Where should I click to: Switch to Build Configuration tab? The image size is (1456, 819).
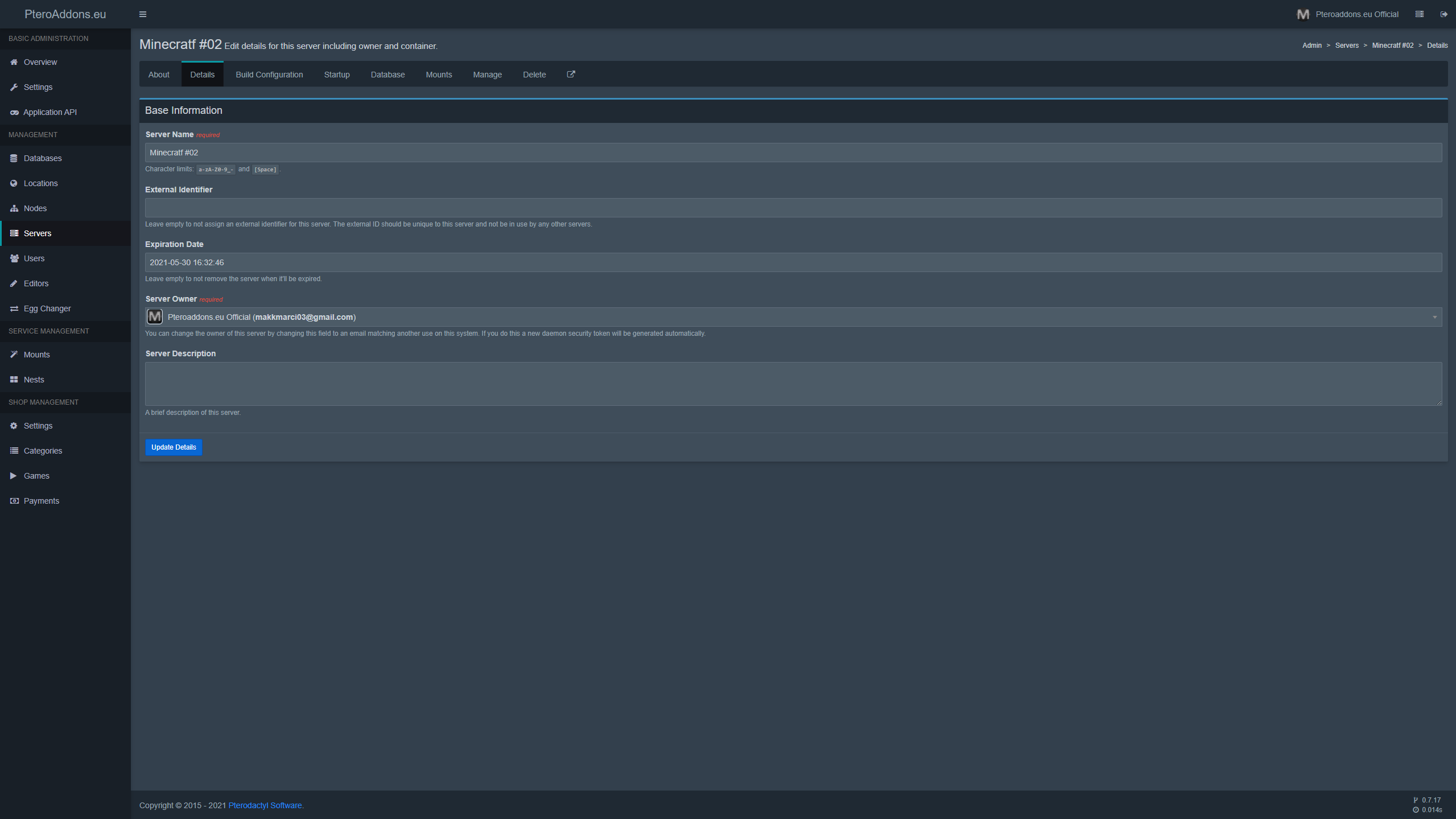[269, 75]
